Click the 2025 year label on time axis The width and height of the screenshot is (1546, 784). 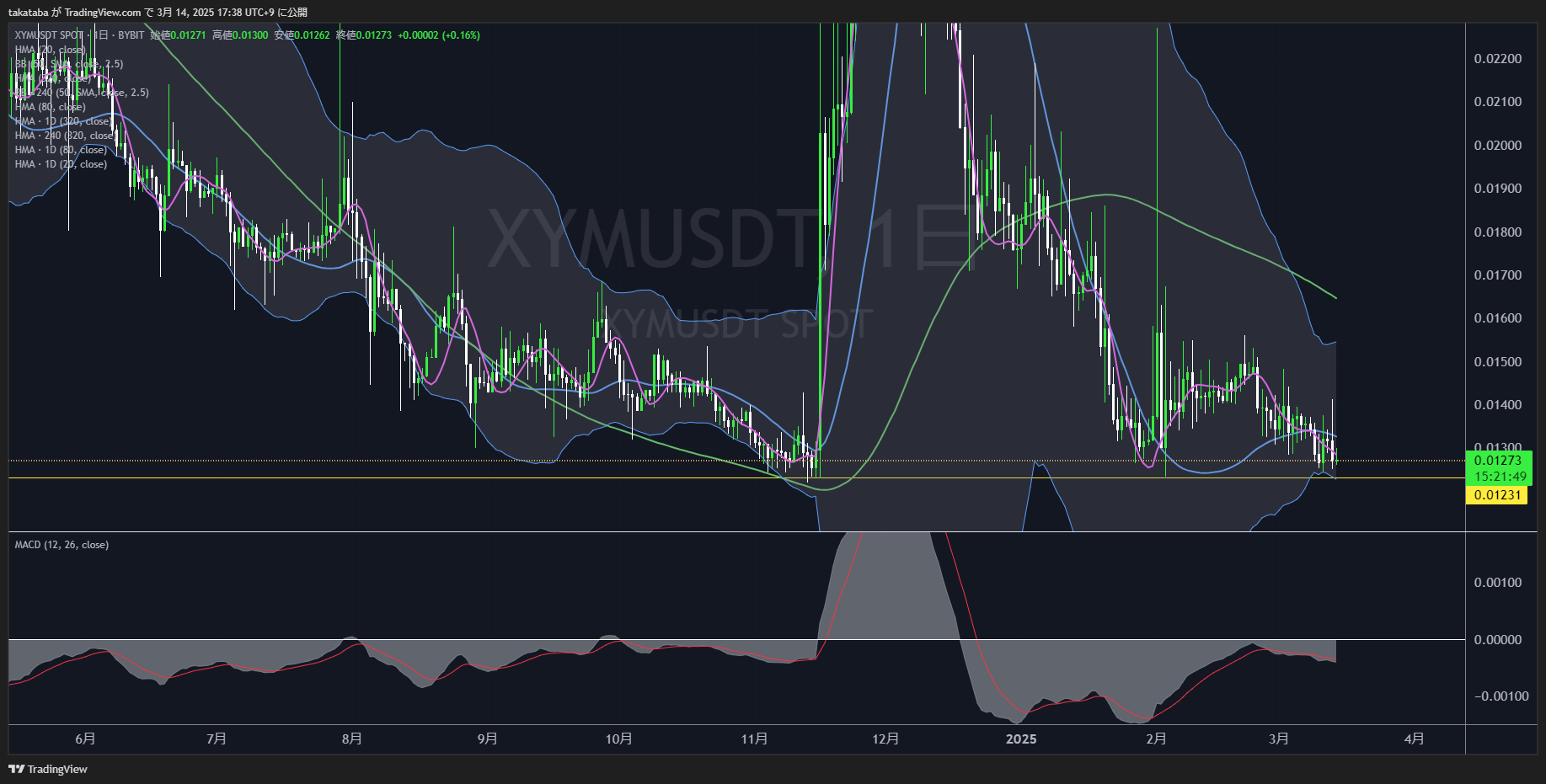1022,739
